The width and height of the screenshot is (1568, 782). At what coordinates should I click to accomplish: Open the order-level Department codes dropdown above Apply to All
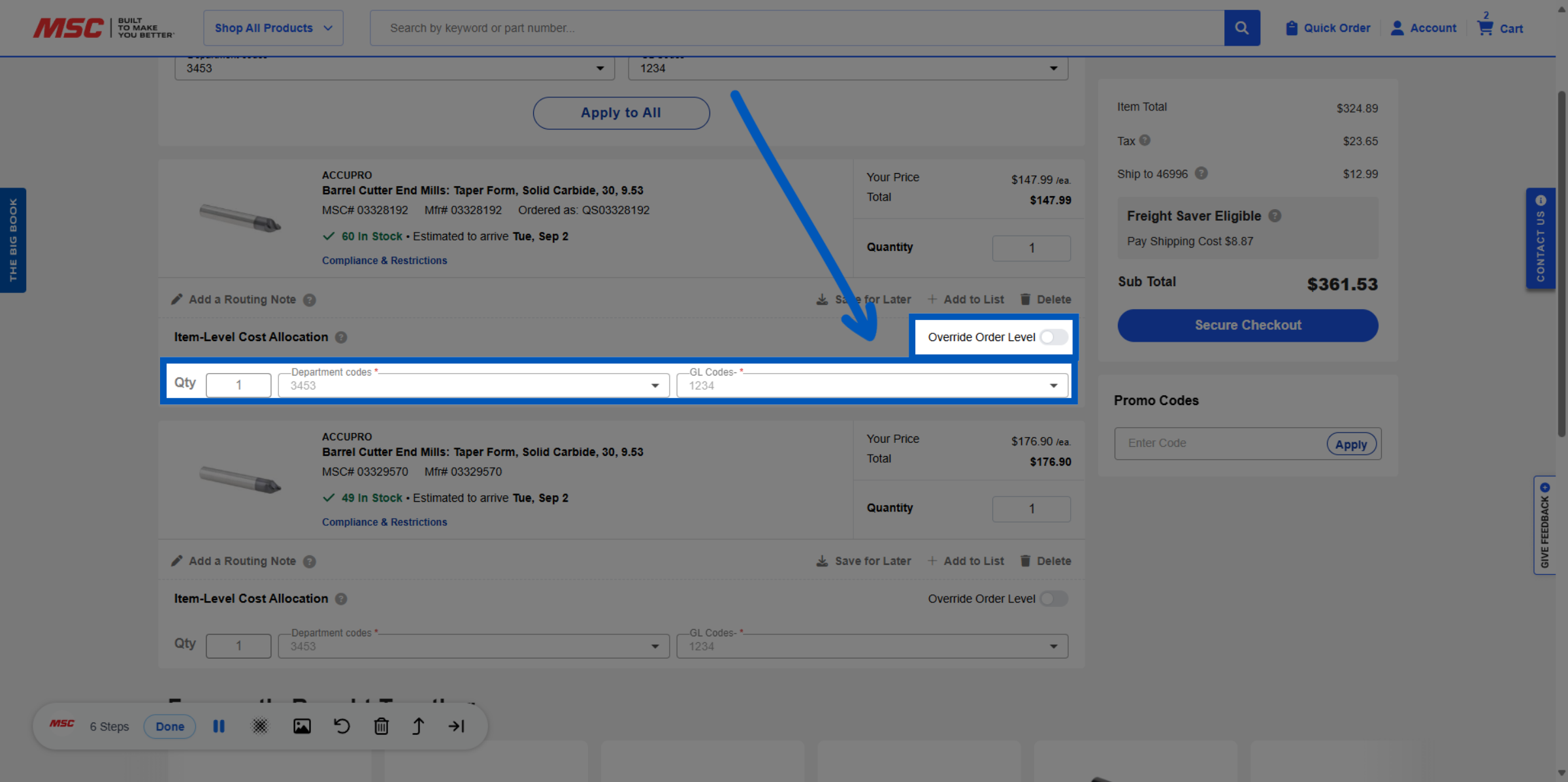(395, 68)
